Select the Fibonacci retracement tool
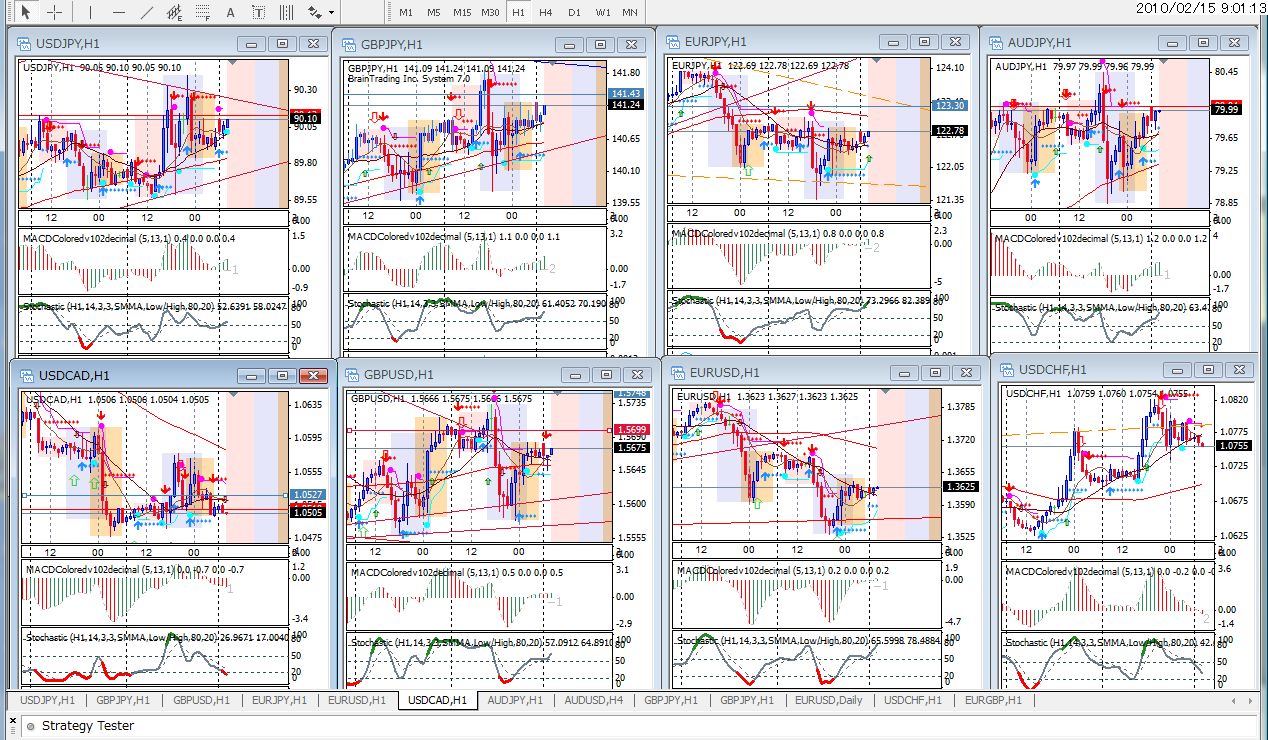The image size is (1268, 740). coord(203,12)
